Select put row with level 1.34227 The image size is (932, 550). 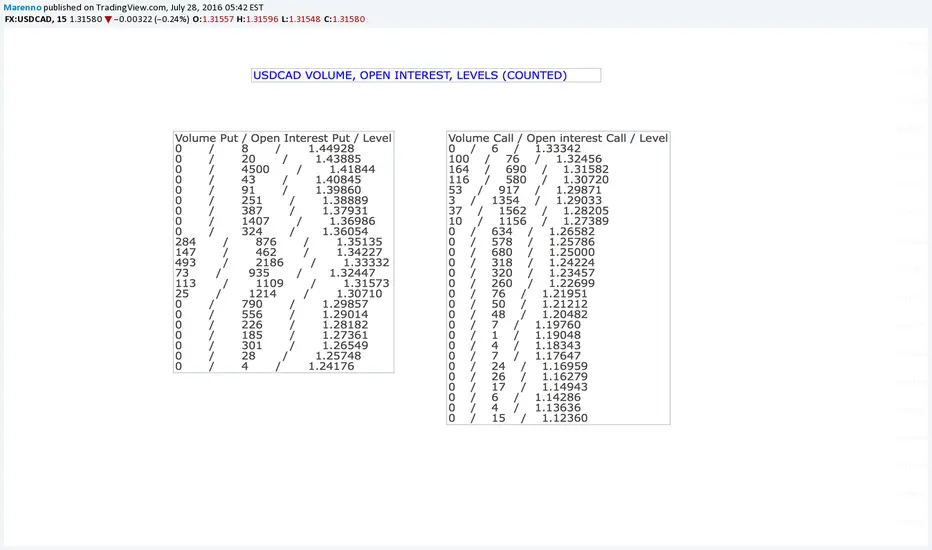point(279,252)
